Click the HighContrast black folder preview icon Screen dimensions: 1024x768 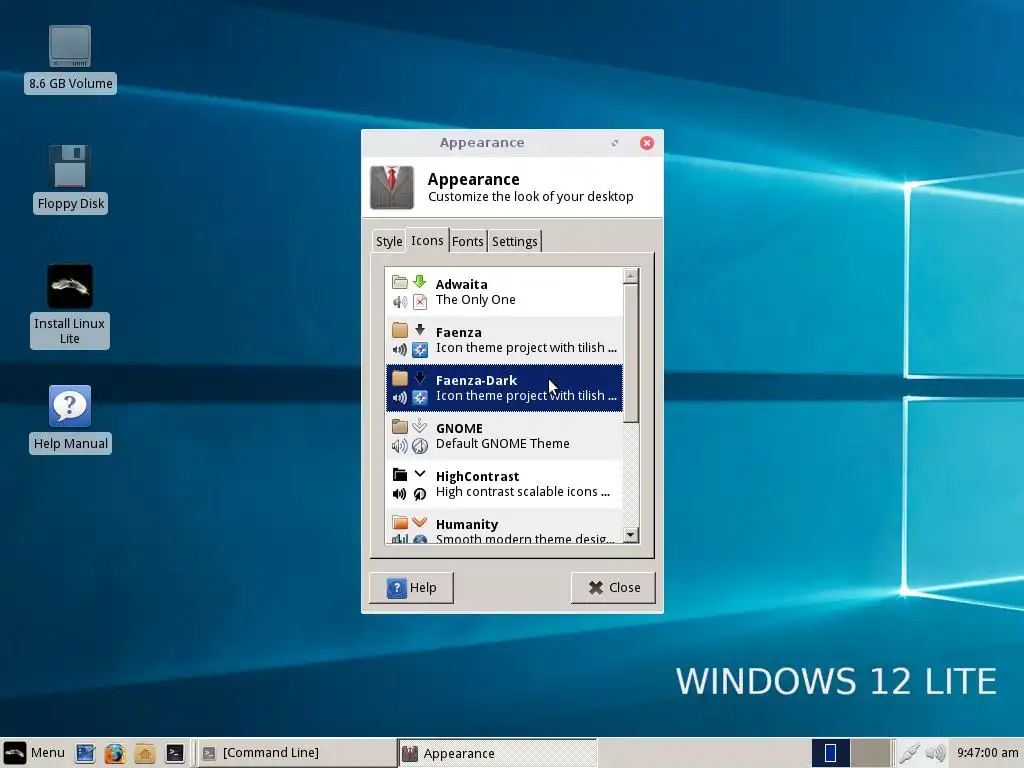point(400,475)
